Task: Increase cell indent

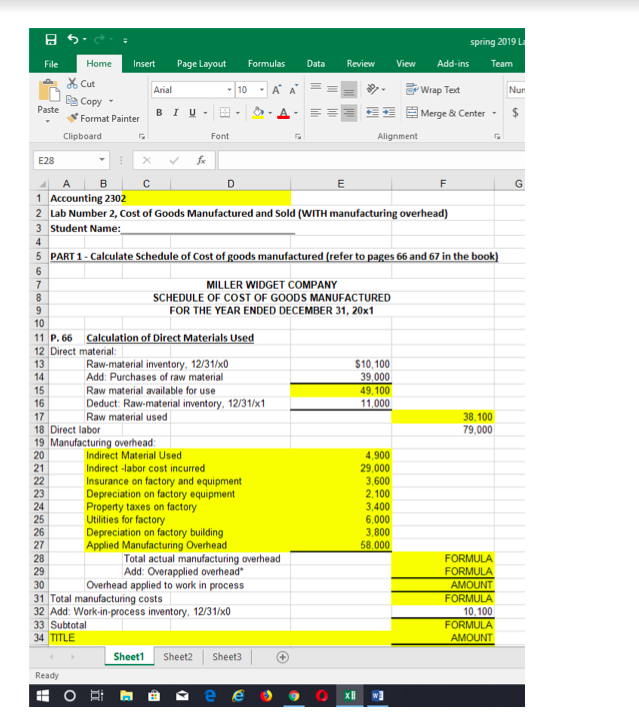Action: tap(389, 113)
